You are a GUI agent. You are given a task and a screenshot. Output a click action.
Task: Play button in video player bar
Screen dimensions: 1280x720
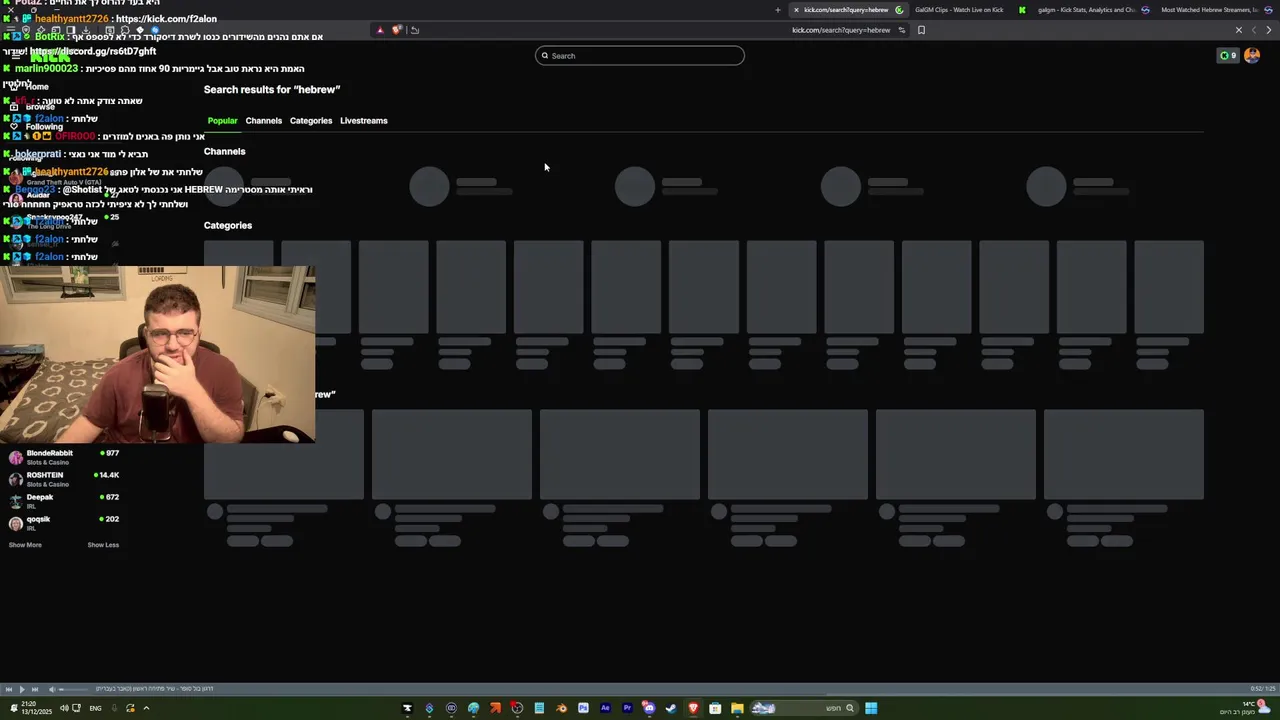tap(21, 689)
